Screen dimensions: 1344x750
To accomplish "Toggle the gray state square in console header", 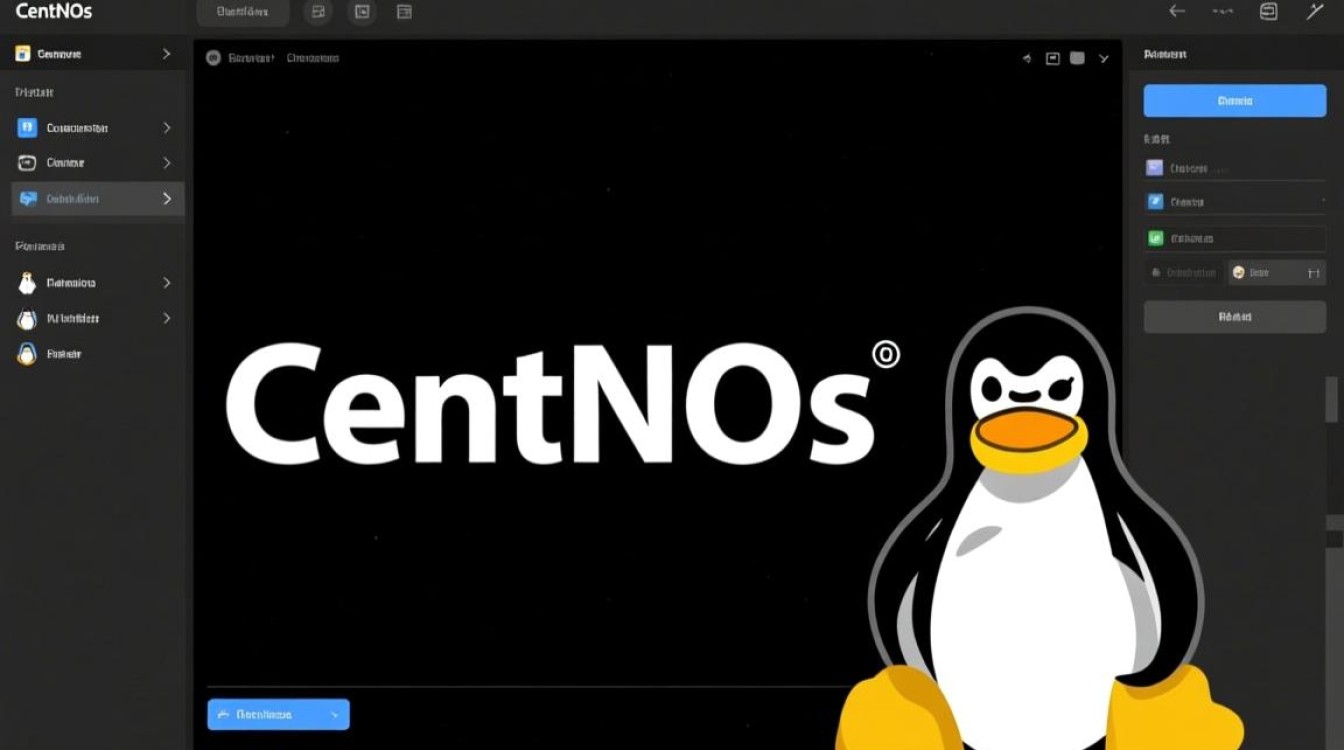I will click(x=1077, y=58).
